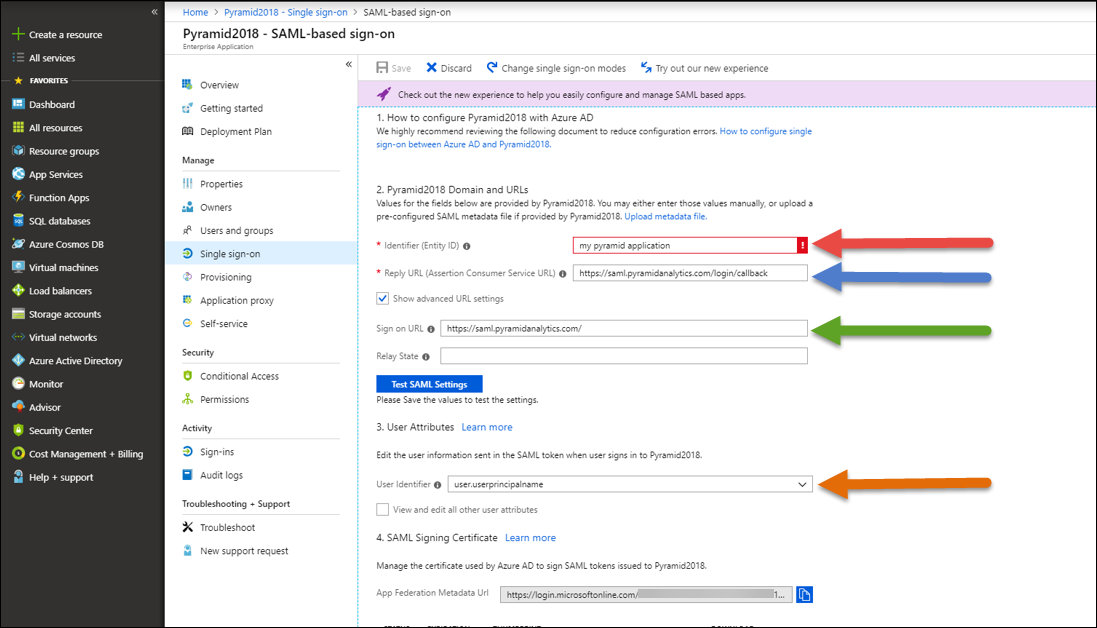Click the Storage accounts icon
Image resolution: width=1097 pixels, height=628 pixels.
click(x=18, y=314)
